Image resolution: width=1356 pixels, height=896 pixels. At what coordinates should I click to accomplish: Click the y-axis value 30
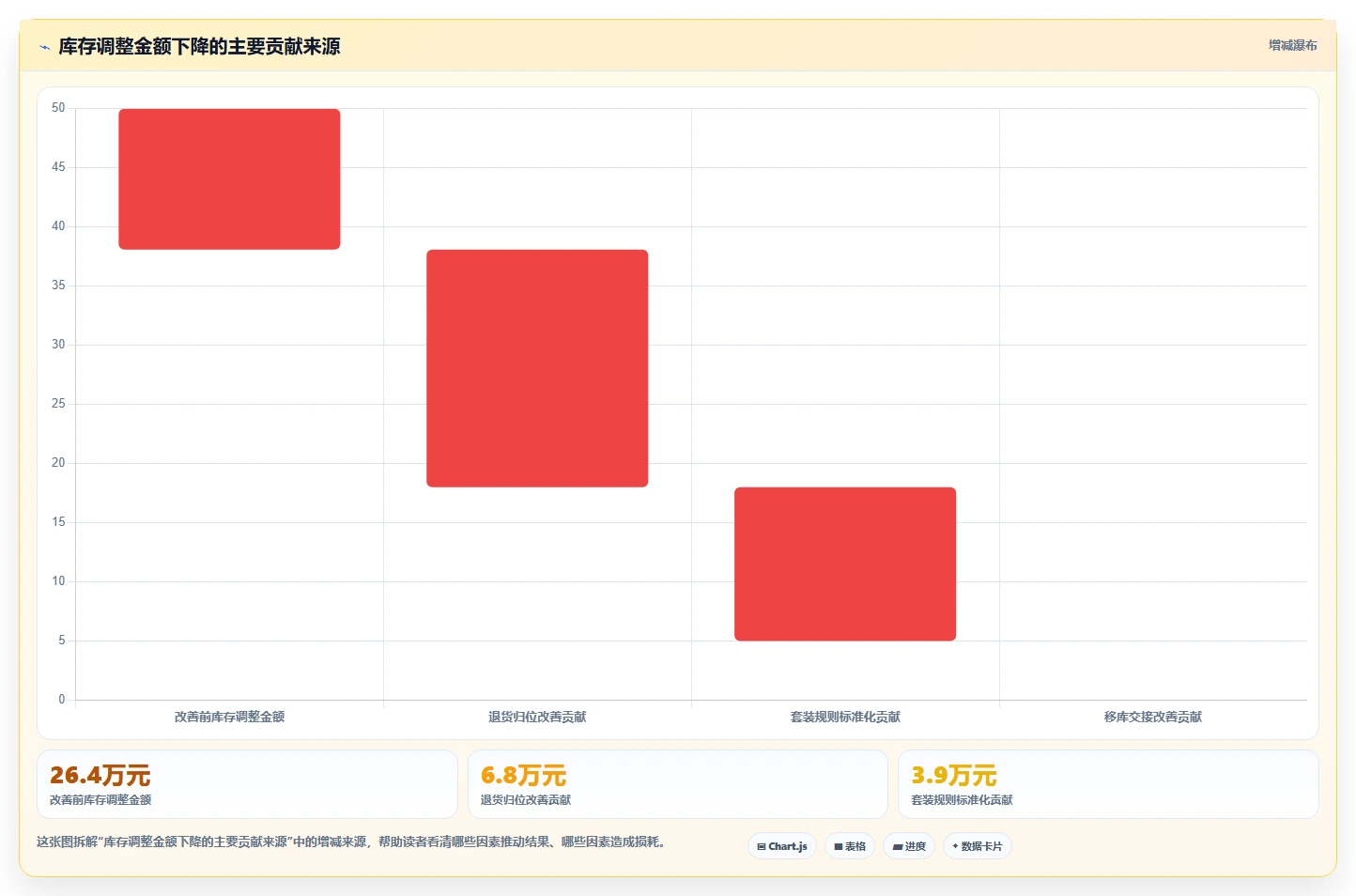click(58, 345)
